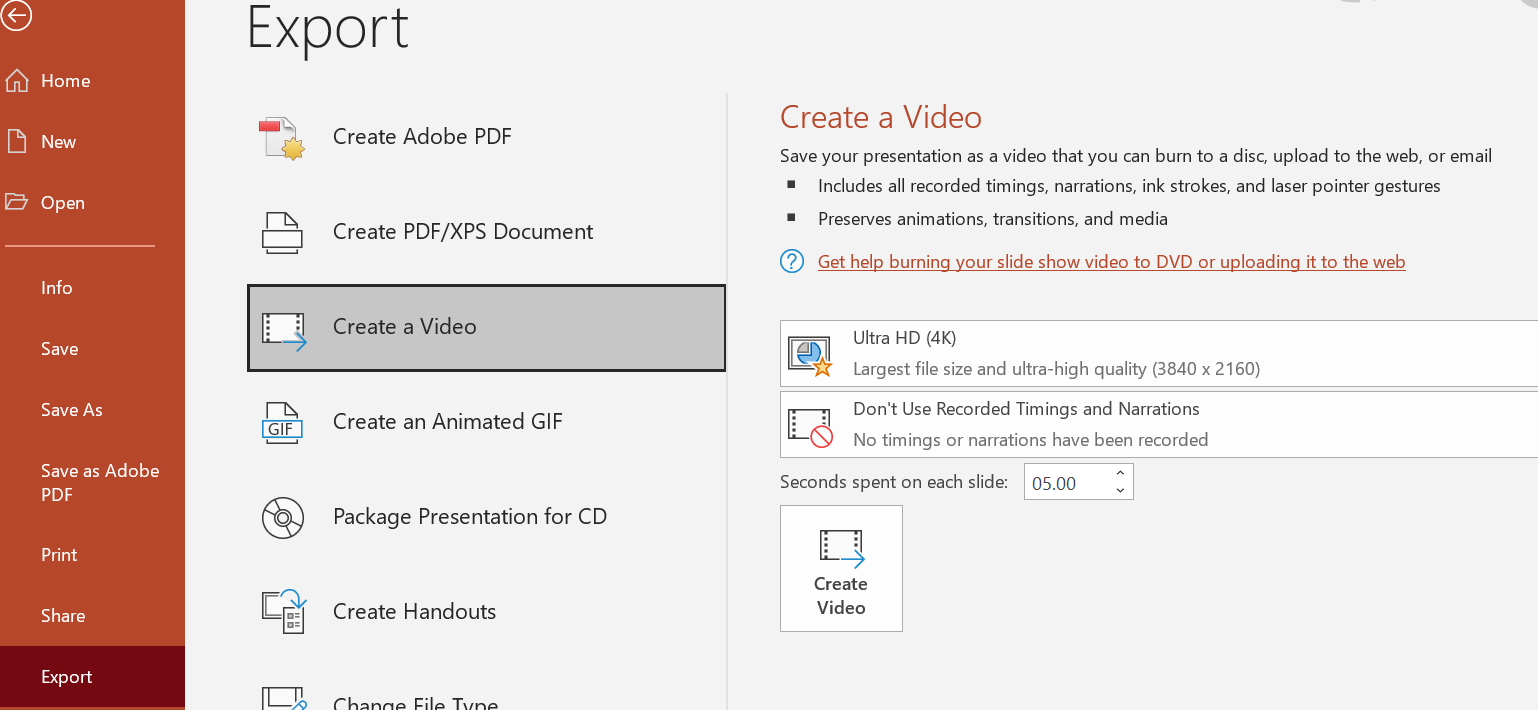Click 'Includes all recorded timings' bullet text

coord(1129,186)
